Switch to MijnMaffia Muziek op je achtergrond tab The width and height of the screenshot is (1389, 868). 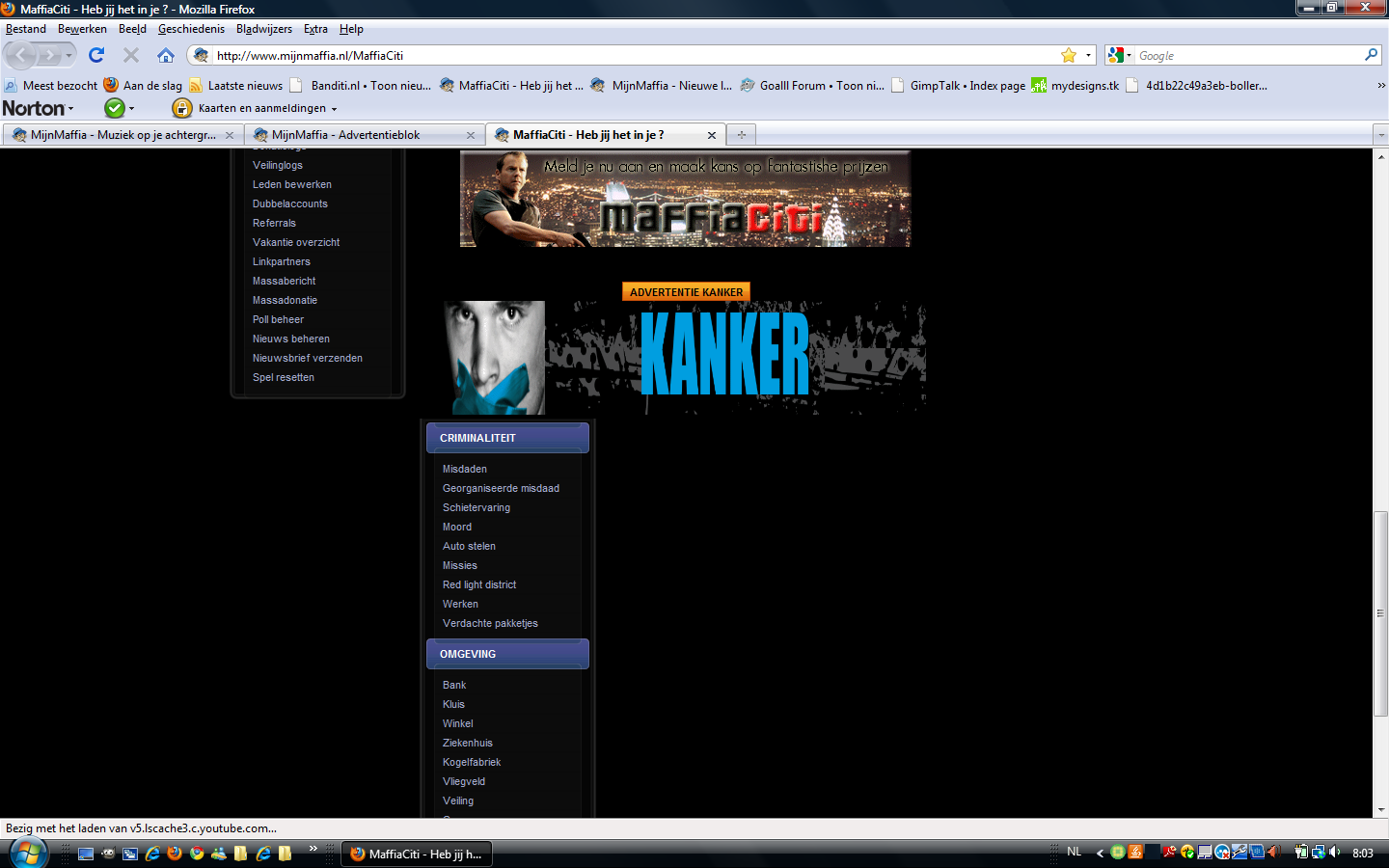click(x=122, y=135)
